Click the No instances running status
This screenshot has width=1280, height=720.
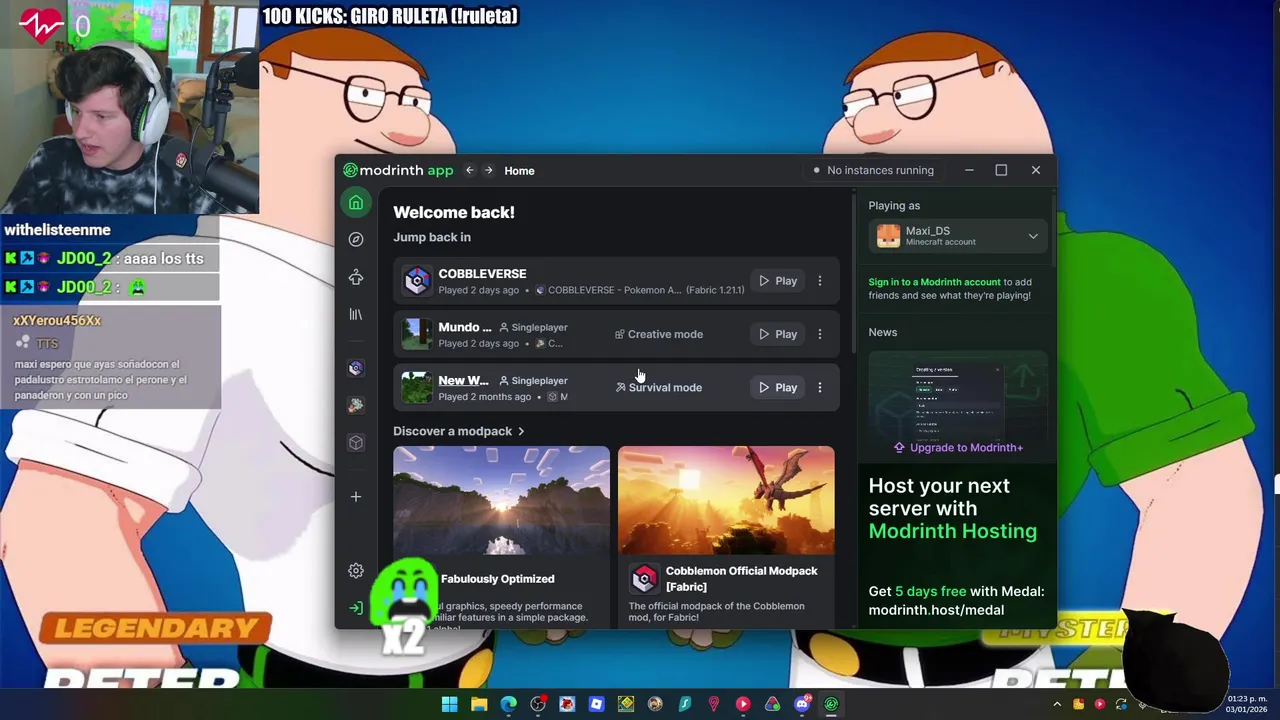(873, 170)
